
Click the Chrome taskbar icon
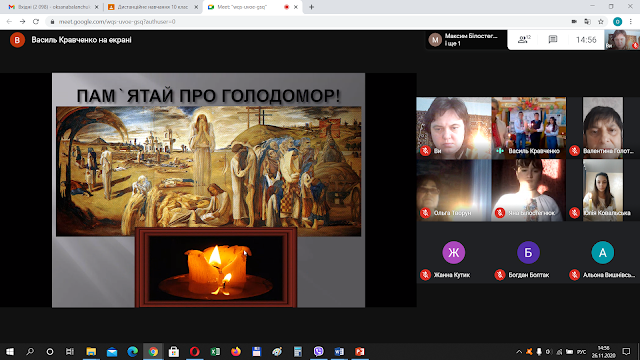153,351
